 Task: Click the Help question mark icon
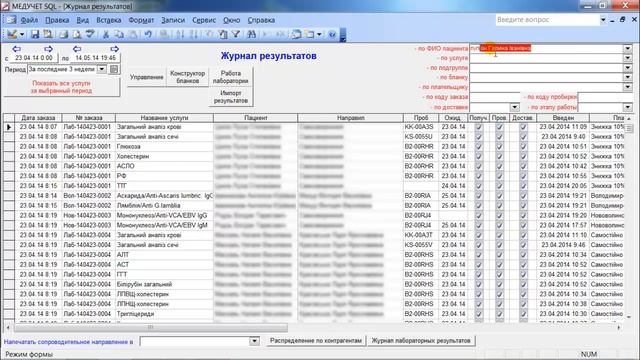[x=332, y=34]
